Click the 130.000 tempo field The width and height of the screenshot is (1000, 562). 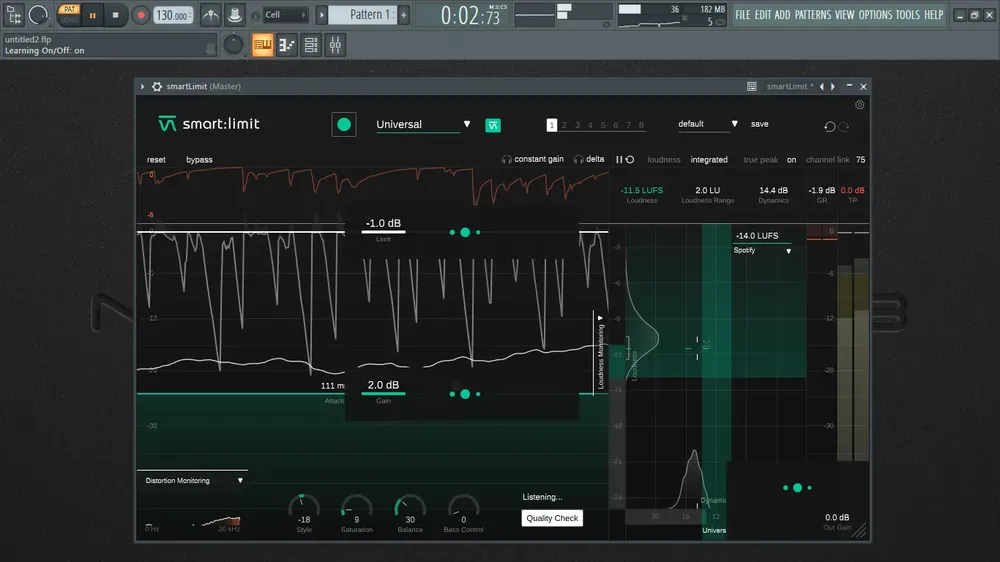pyautogui.click(x=173, y=15)
